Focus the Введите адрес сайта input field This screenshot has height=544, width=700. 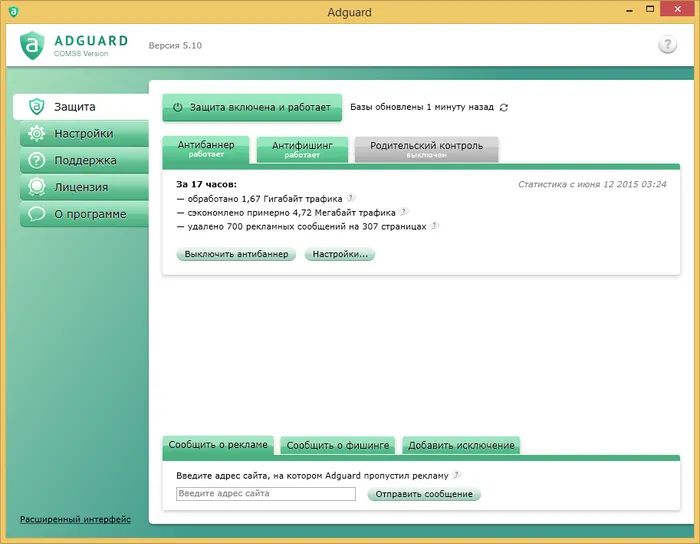[x=266, y=494]
